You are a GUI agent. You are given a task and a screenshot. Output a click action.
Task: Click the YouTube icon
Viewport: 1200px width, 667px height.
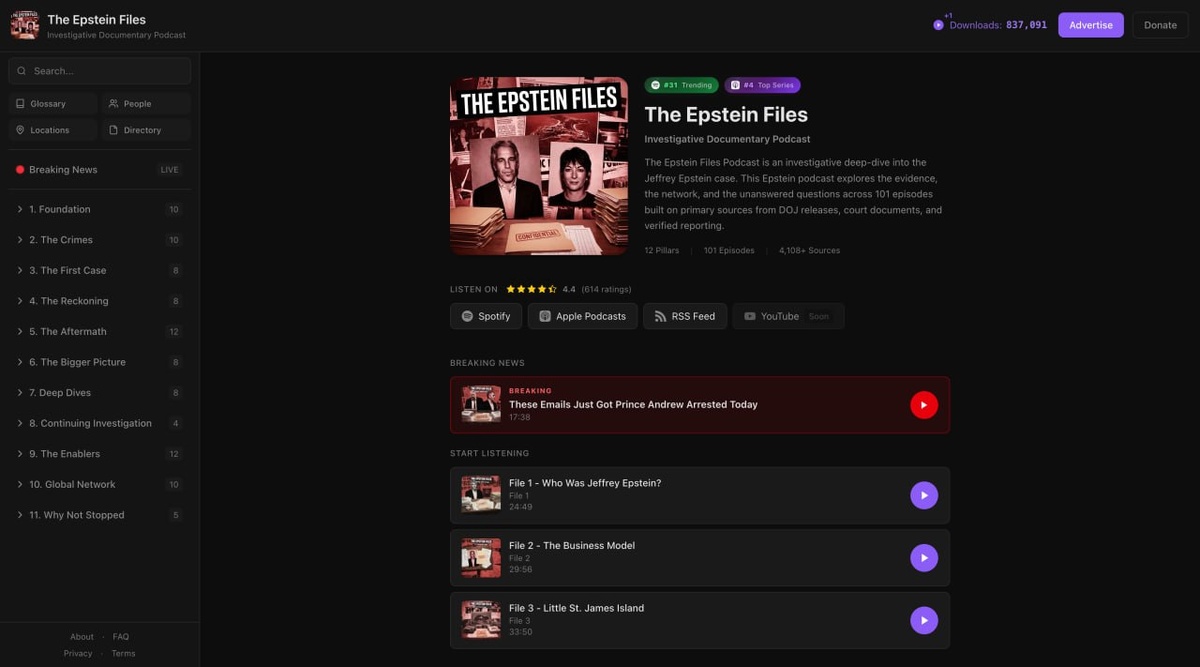pos(750,316)
